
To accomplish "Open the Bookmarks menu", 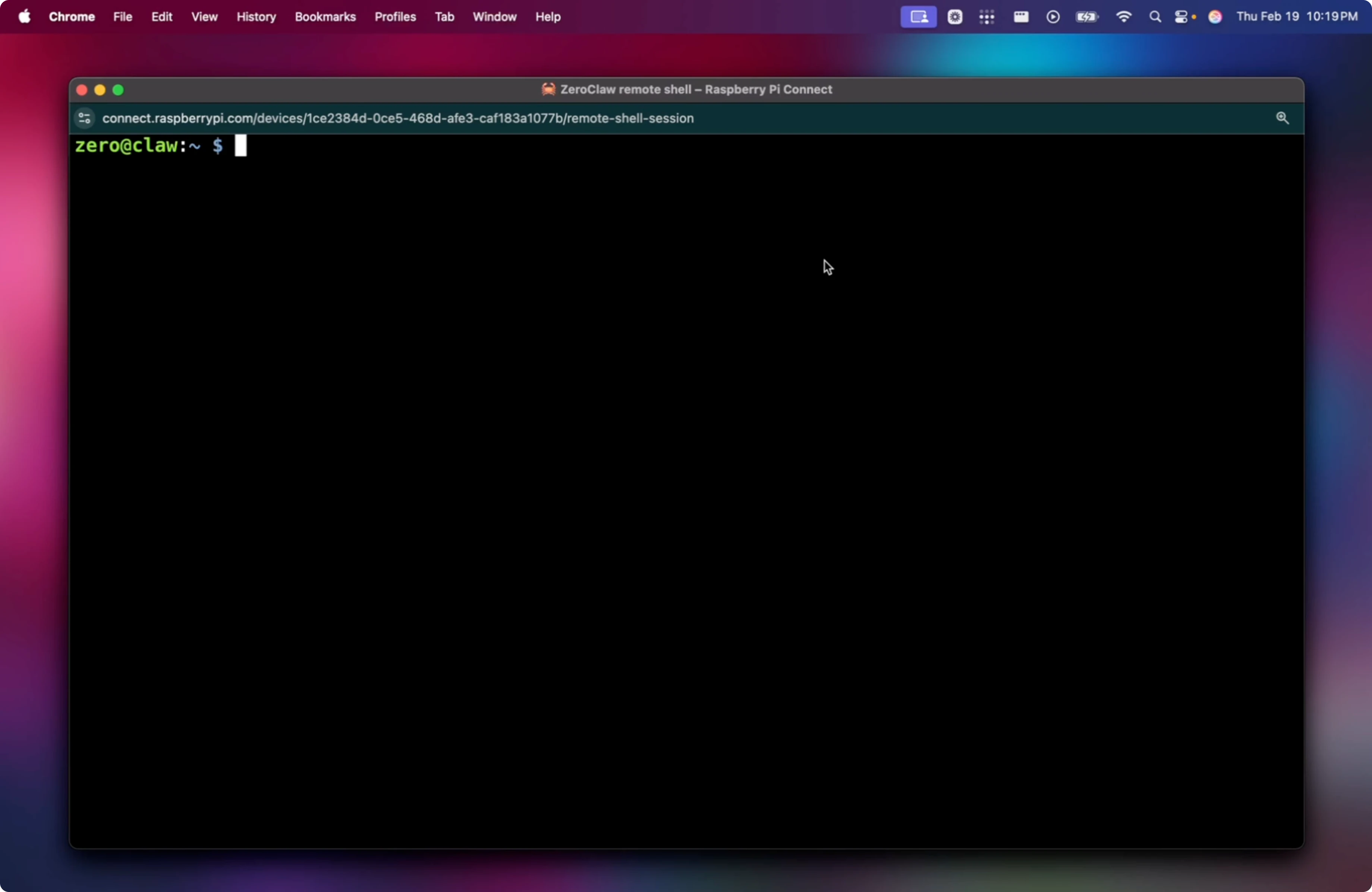I will pyautogui.click(x=325, y=17).
